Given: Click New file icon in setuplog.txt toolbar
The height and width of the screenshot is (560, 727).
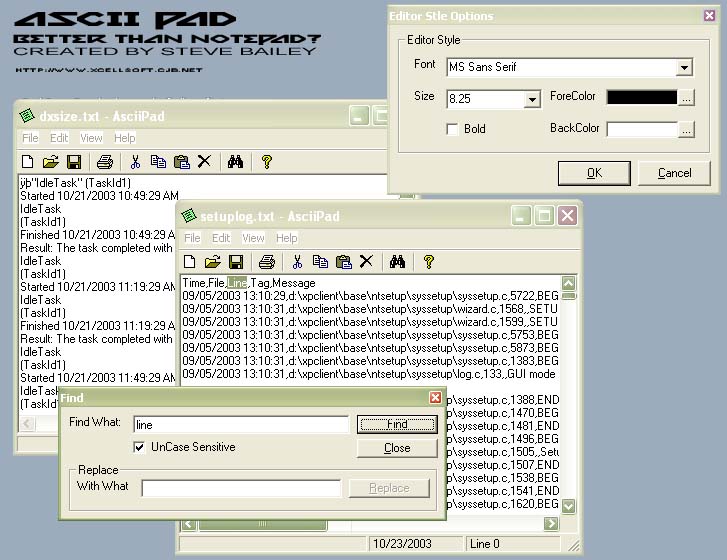Looking at the screenshot, I should coord(189,262).
